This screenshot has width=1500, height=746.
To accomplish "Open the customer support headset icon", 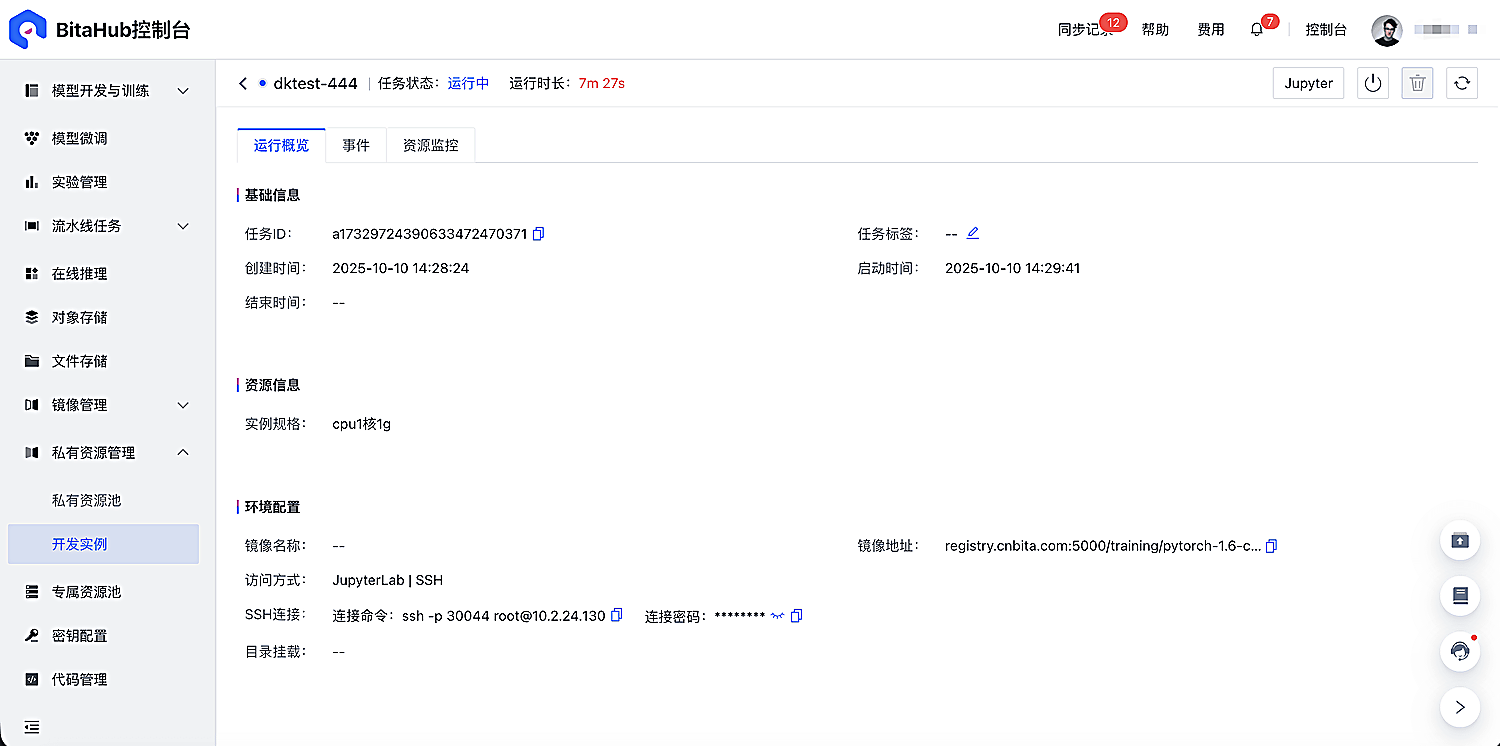I will click(x=1460, y=651).
